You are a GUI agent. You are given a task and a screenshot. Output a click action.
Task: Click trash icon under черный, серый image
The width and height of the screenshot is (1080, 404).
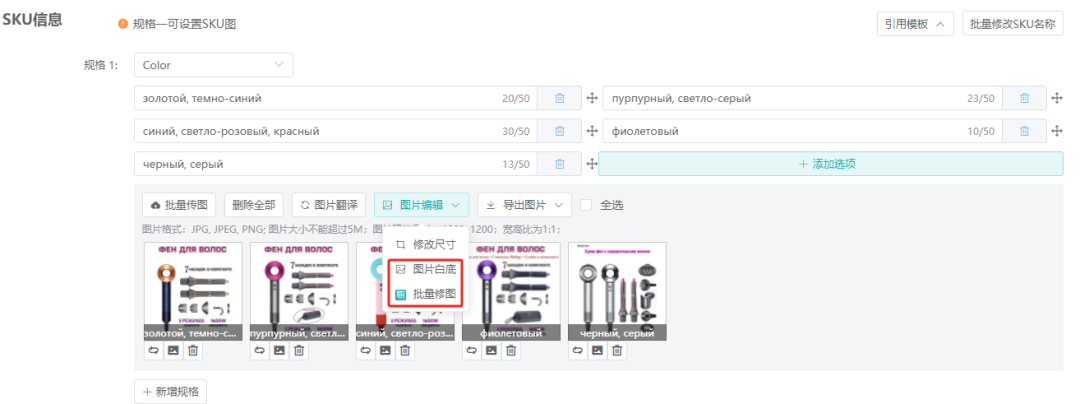click(617, 350)
